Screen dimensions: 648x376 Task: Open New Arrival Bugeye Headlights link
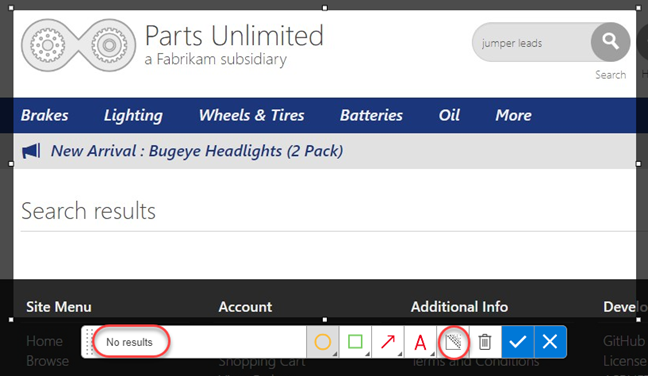[197, 151]
